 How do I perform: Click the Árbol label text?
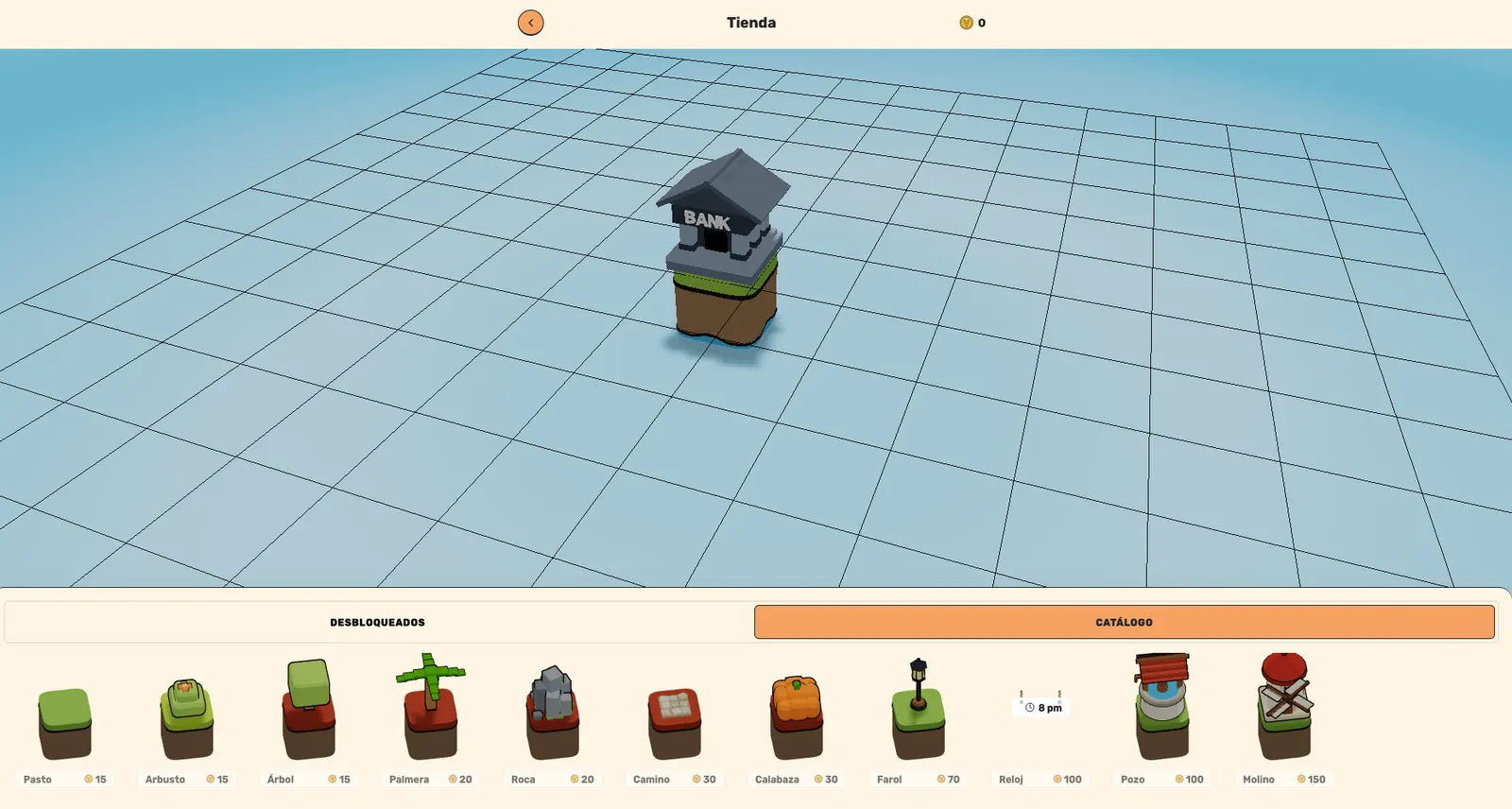click(281, 780)
